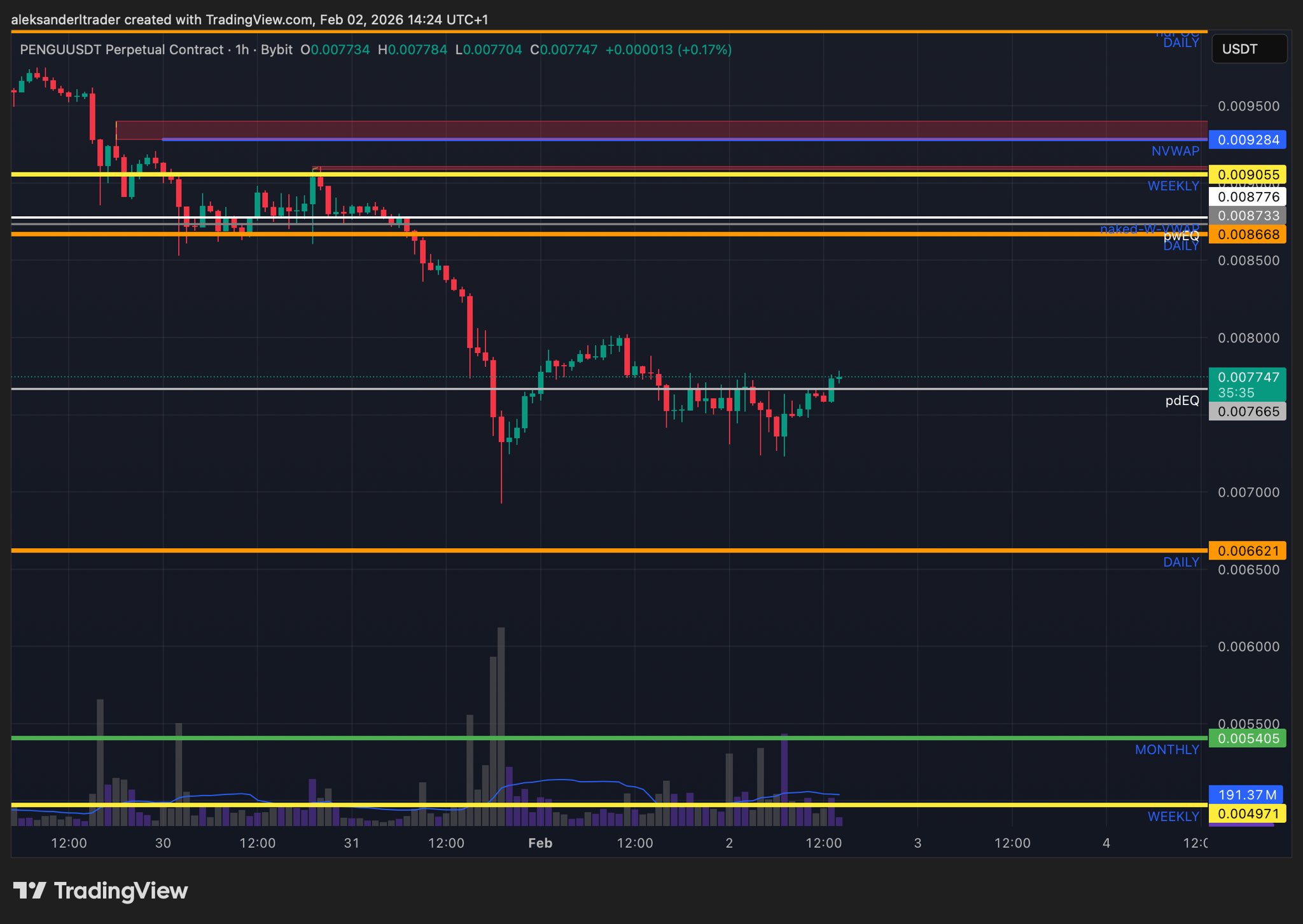Click the MONTHLY level text label
The width and height of the screenshot is (1303, 924).
(1166, 750)
